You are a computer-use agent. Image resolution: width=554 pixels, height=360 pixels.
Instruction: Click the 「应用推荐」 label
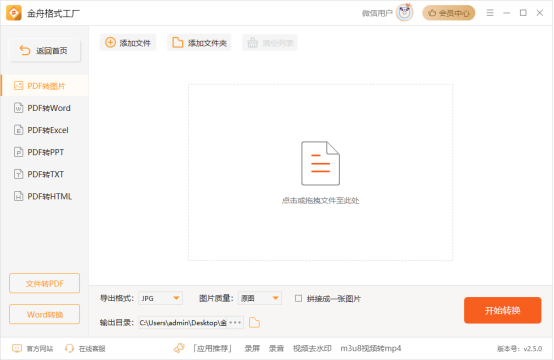pyautogui.click(x=213, y=349)
